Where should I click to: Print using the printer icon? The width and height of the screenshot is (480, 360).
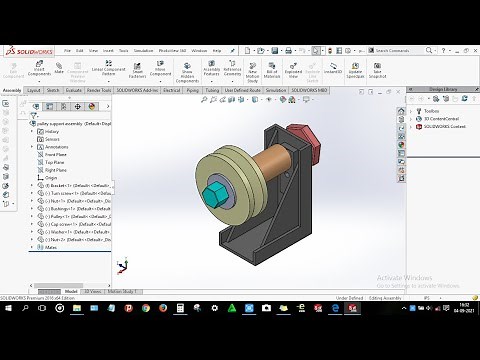pyautogui.click(x=289, y=51)
